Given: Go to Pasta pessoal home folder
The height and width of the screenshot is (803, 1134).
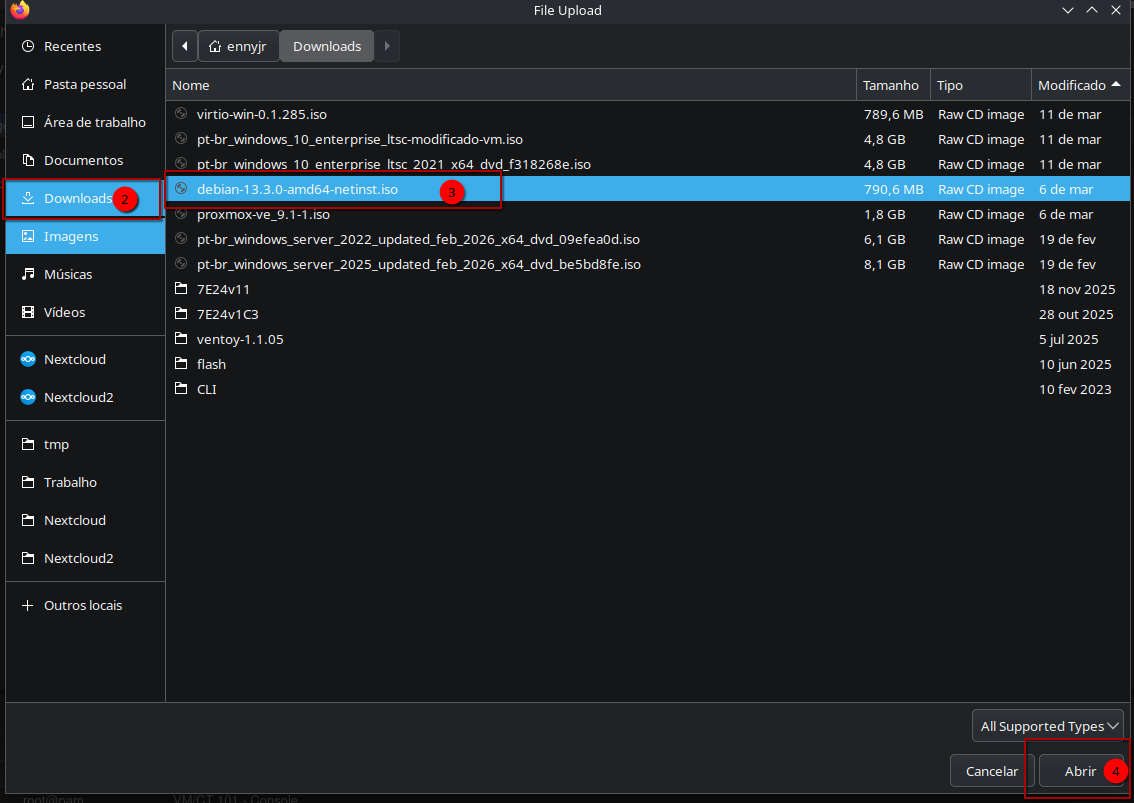Looking at the screenshot, I should [x=84, y=84].
